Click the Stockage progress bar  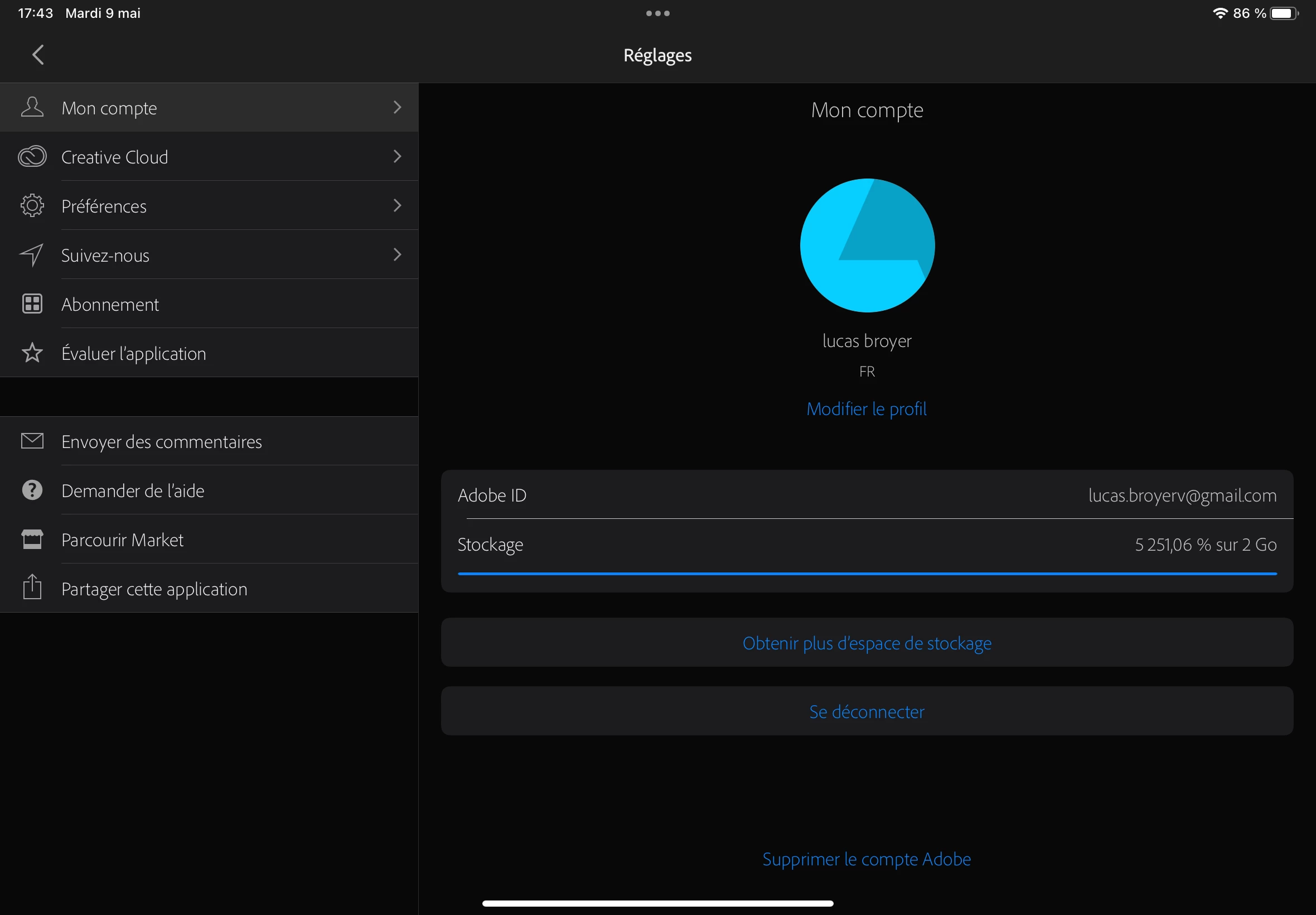(x=867, y=574)
